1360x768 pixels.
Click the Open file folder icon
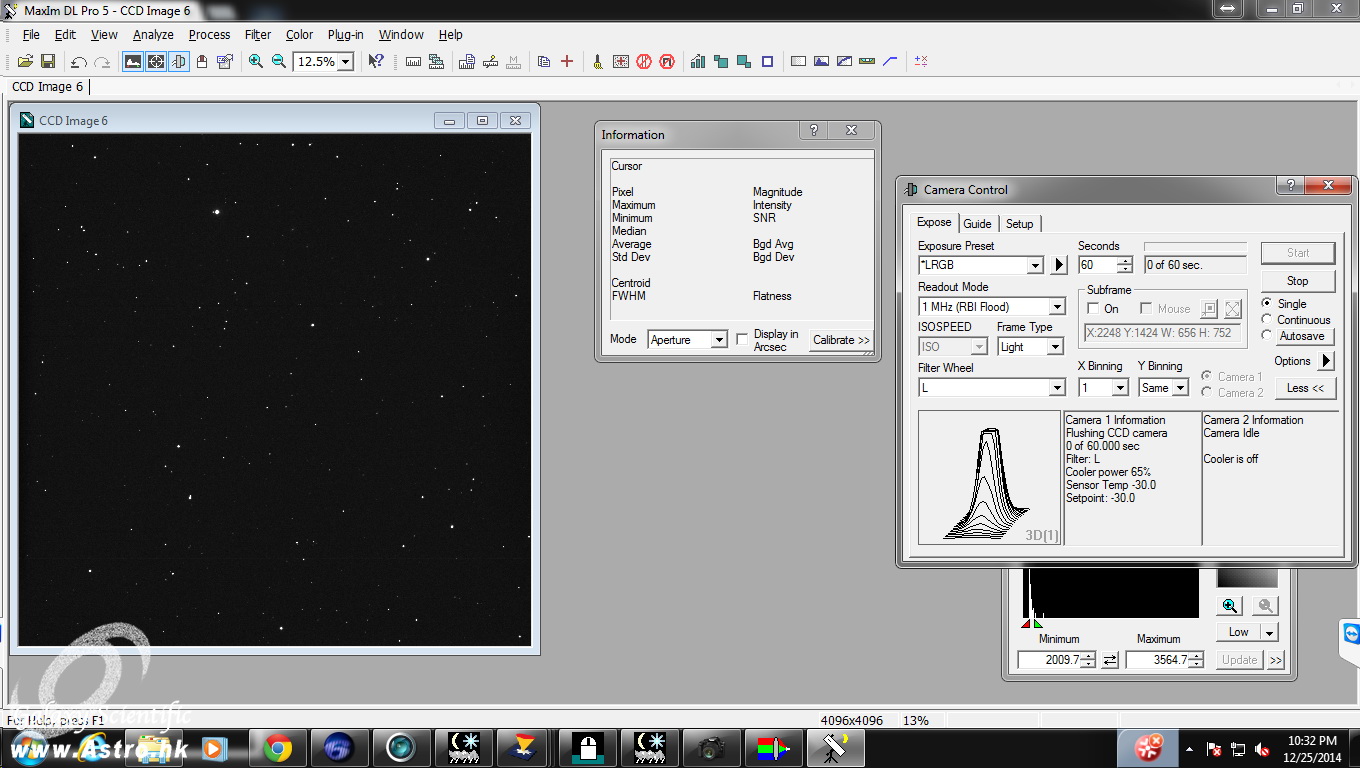click(25, 61)
